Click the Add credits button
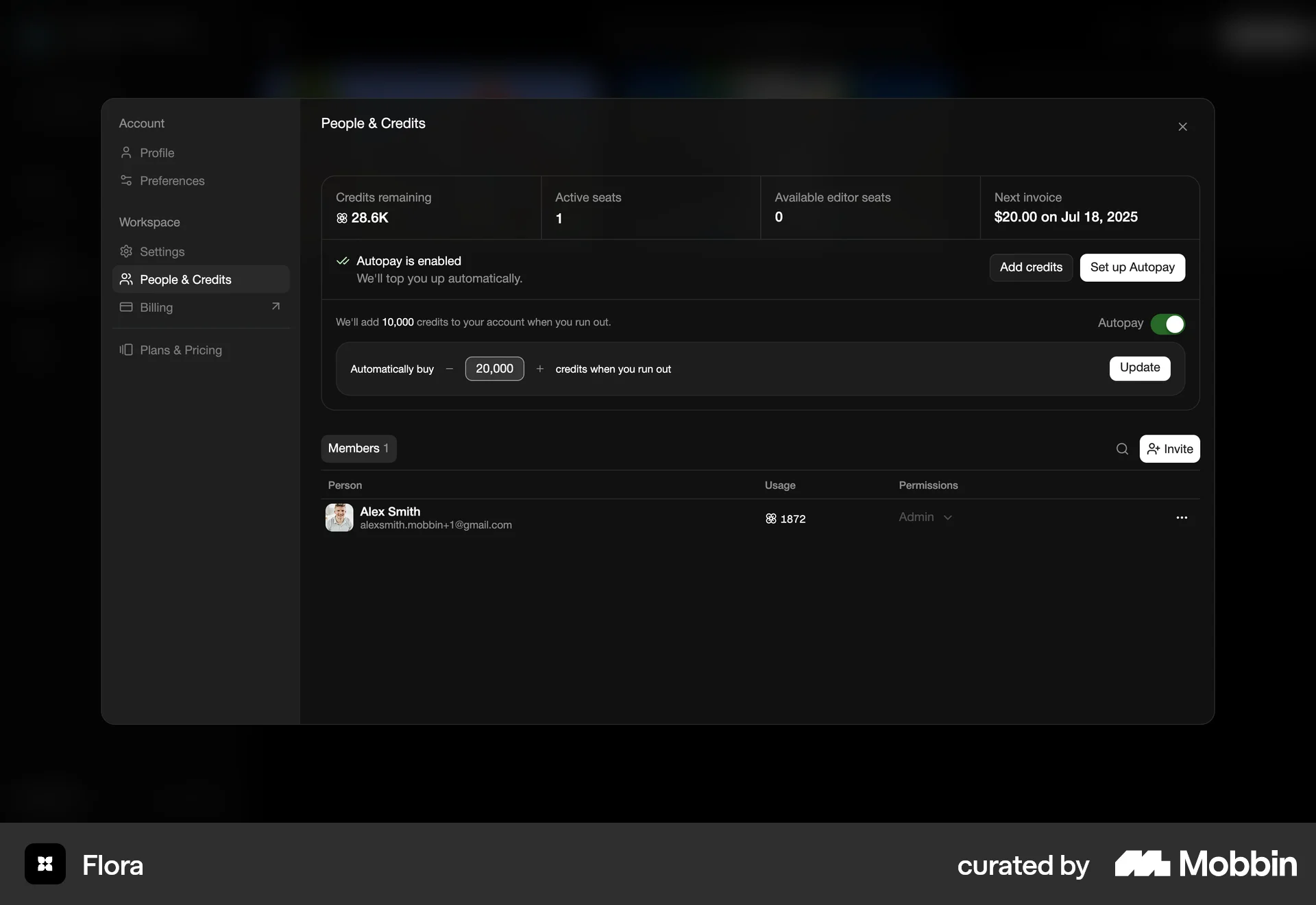Screen dimensions: 1316x905 pyautogui.click(x=1031, y=267)
